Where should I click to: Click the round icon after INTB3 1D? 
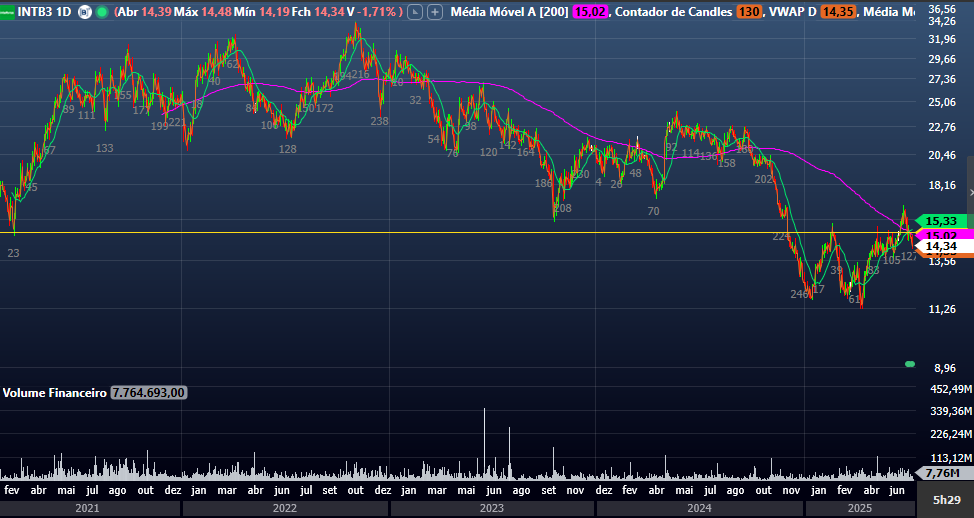point(84,12)
